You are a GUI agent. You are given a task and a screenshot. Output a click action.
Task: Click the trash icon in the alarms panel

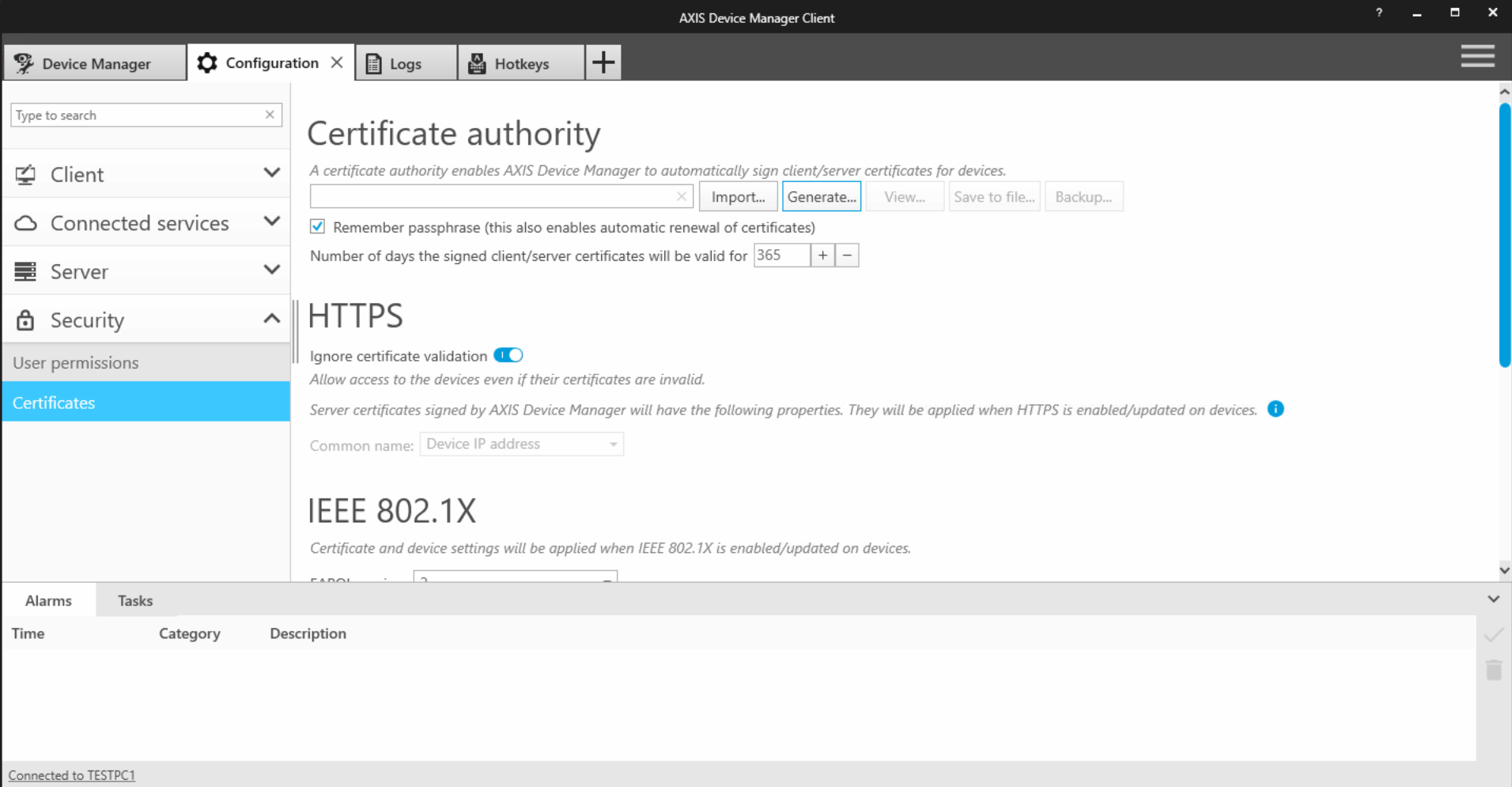coord(1492,669)
